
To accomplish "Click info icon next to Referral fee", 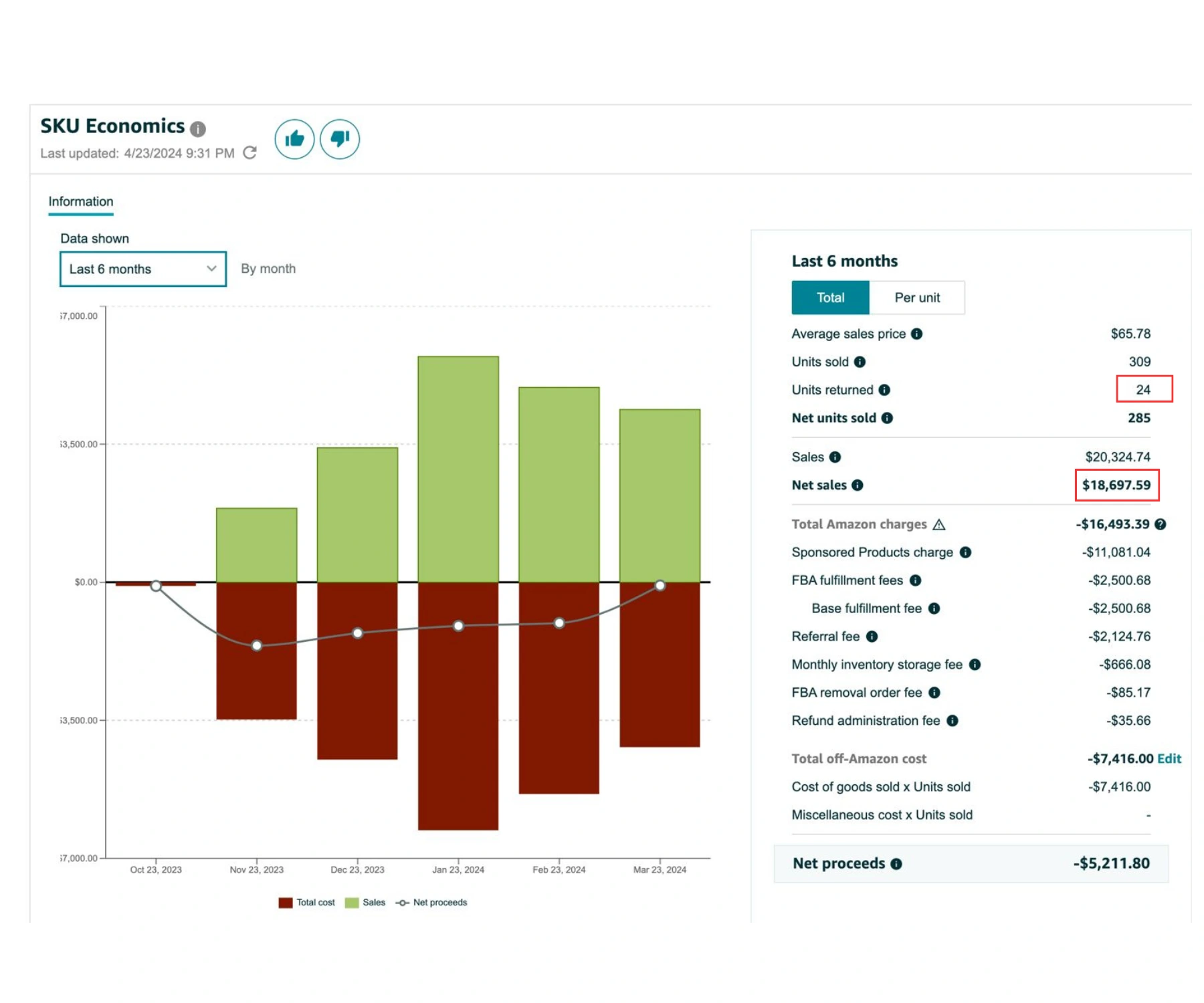I will click(872, 637).
